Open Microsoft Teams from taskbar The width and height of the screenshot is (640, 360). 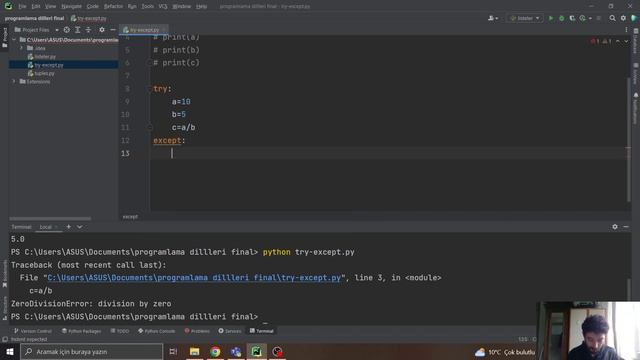point(236,351)
